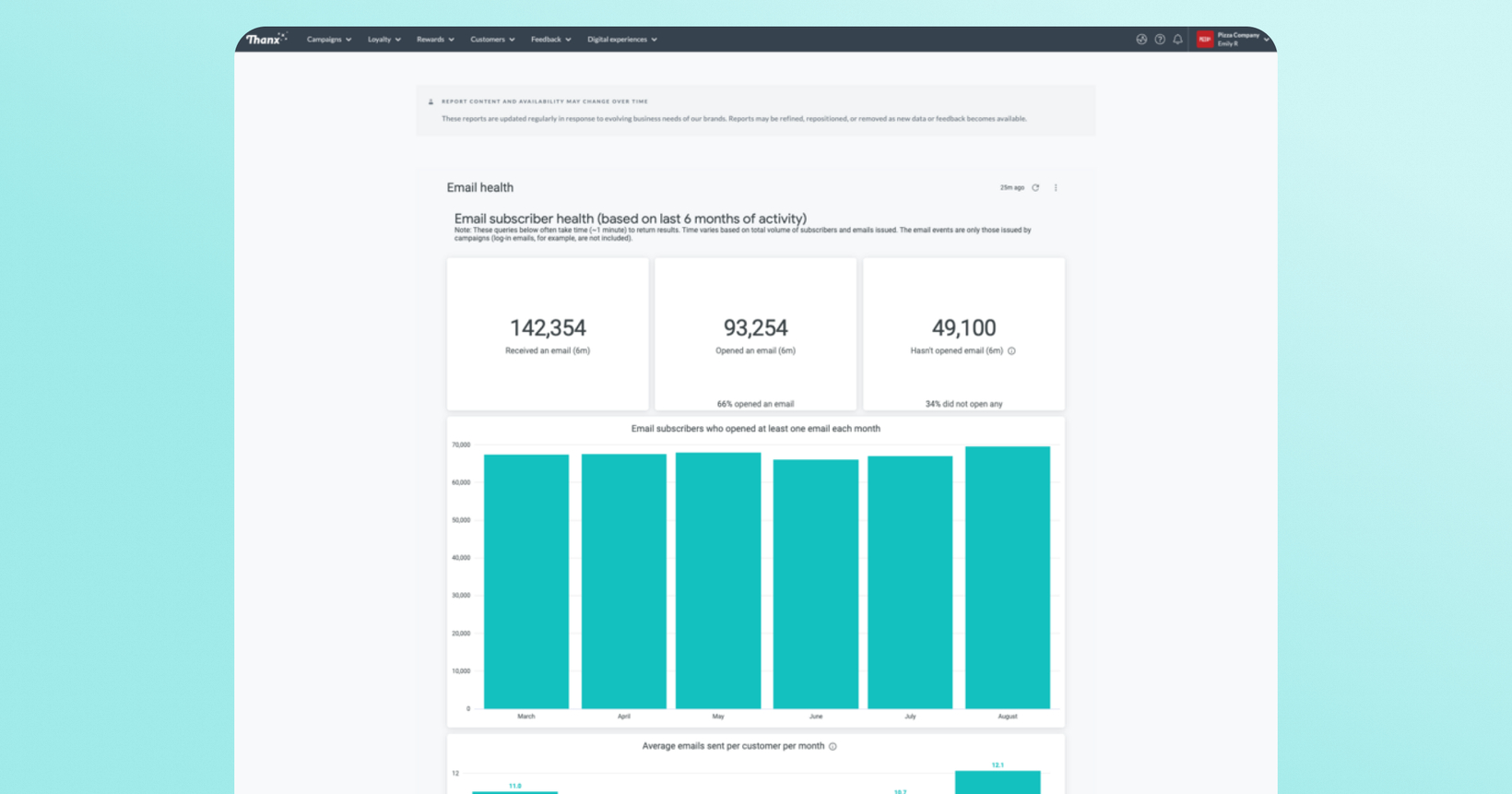Open the Digital experiences menu

pos(622,40)
